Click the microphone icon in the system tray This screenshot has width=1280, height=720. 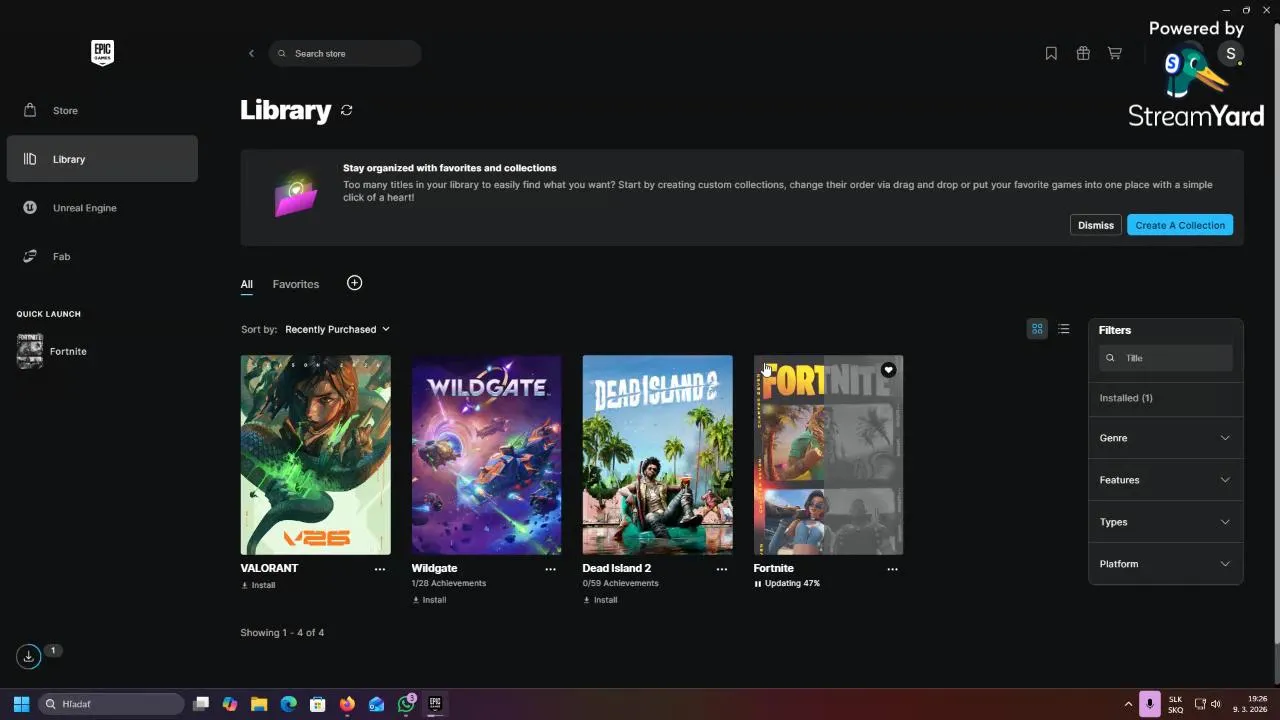click(x=1150, y=704)
